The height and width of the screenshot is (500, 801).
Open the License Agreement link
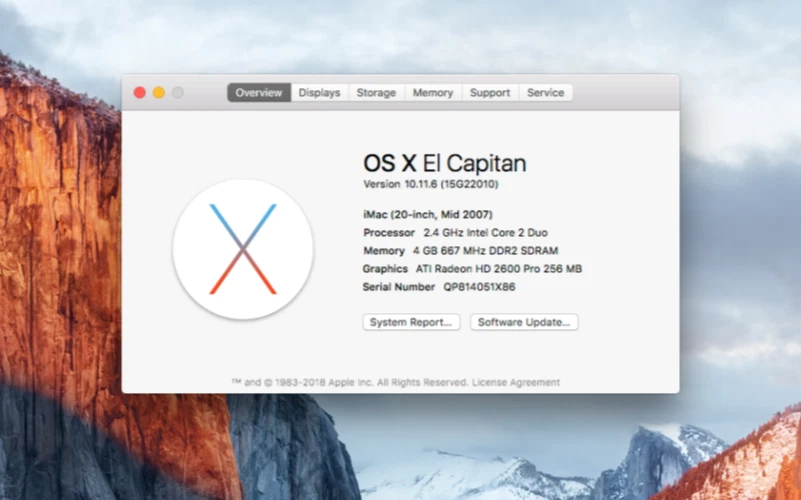pyautogui.click(x=515, y=382)
